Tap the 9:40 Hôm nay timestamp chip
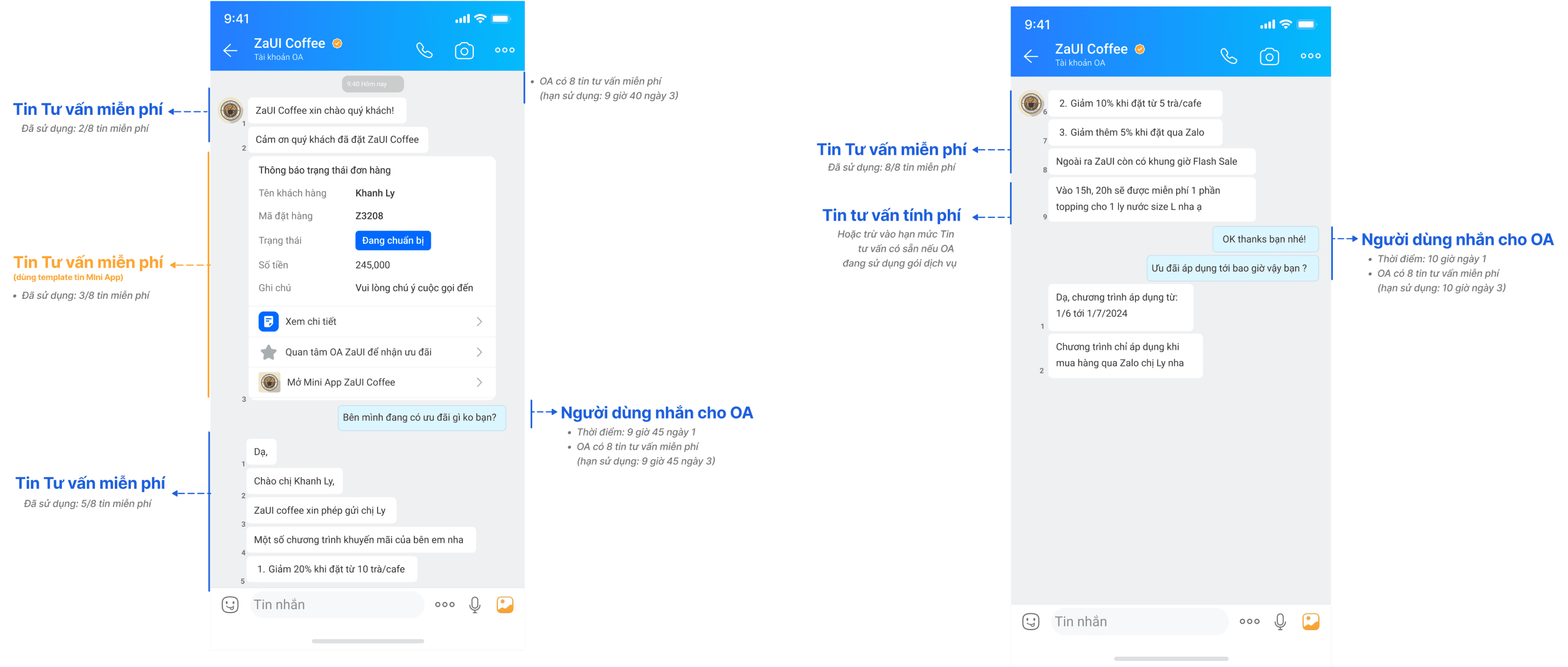Viewport: 1568px width, 667px height. pos(373,84)
